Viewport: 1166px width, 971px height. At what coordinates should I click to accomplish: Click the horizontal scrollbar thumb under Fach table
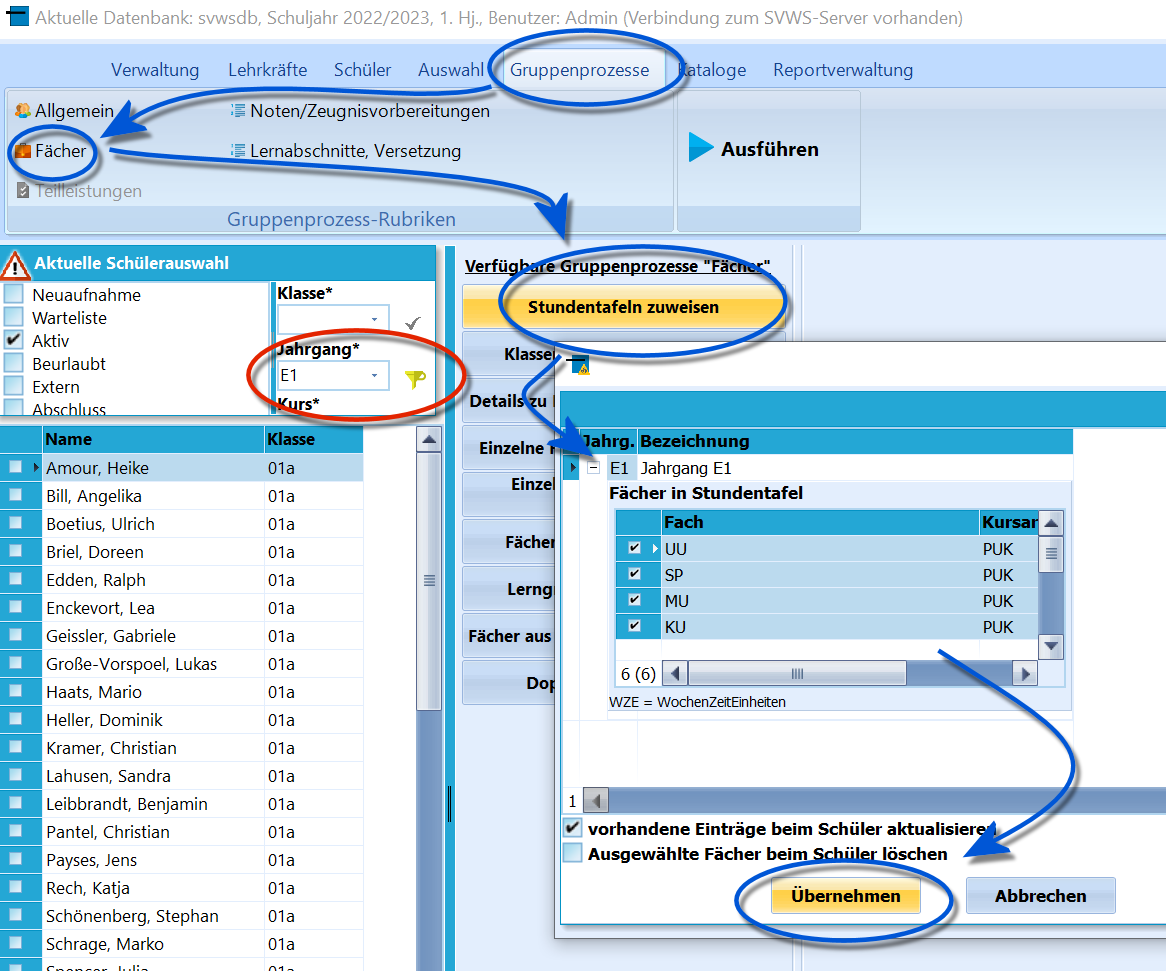point(797,674)
